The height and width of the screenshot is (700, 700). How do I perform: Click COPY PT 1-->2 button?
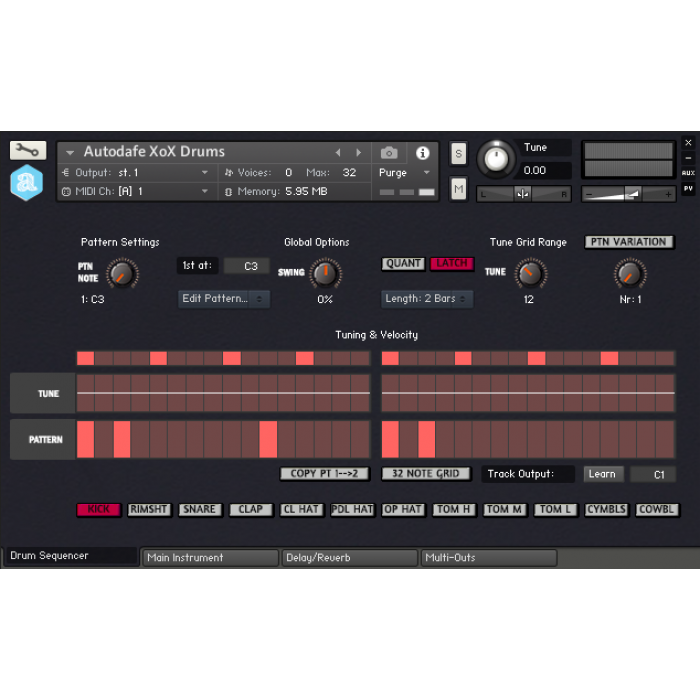click(325, 474)
